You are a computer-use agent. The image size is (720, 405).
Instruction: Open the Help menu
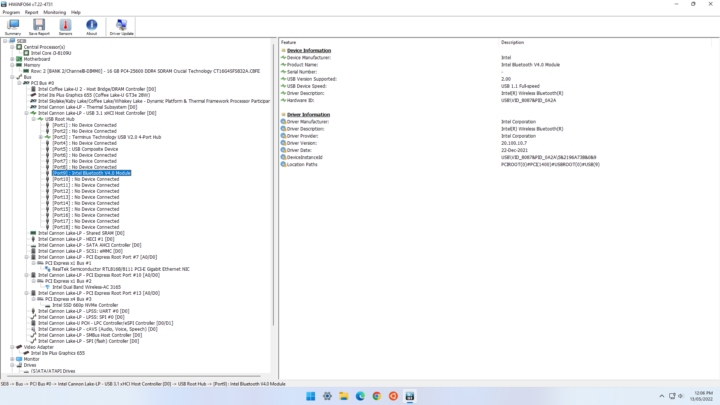click(76, 12)
